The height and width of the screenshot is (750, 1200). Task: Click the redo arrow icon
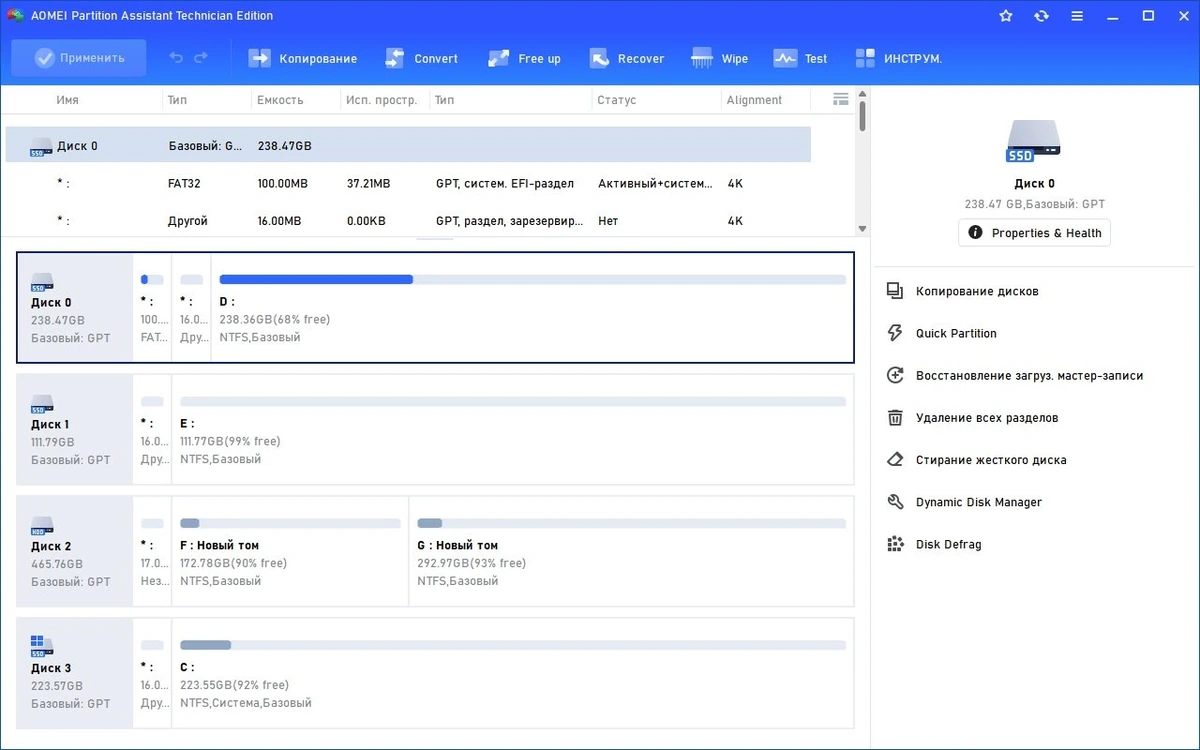pyautogui.click(x=201, y=58)
